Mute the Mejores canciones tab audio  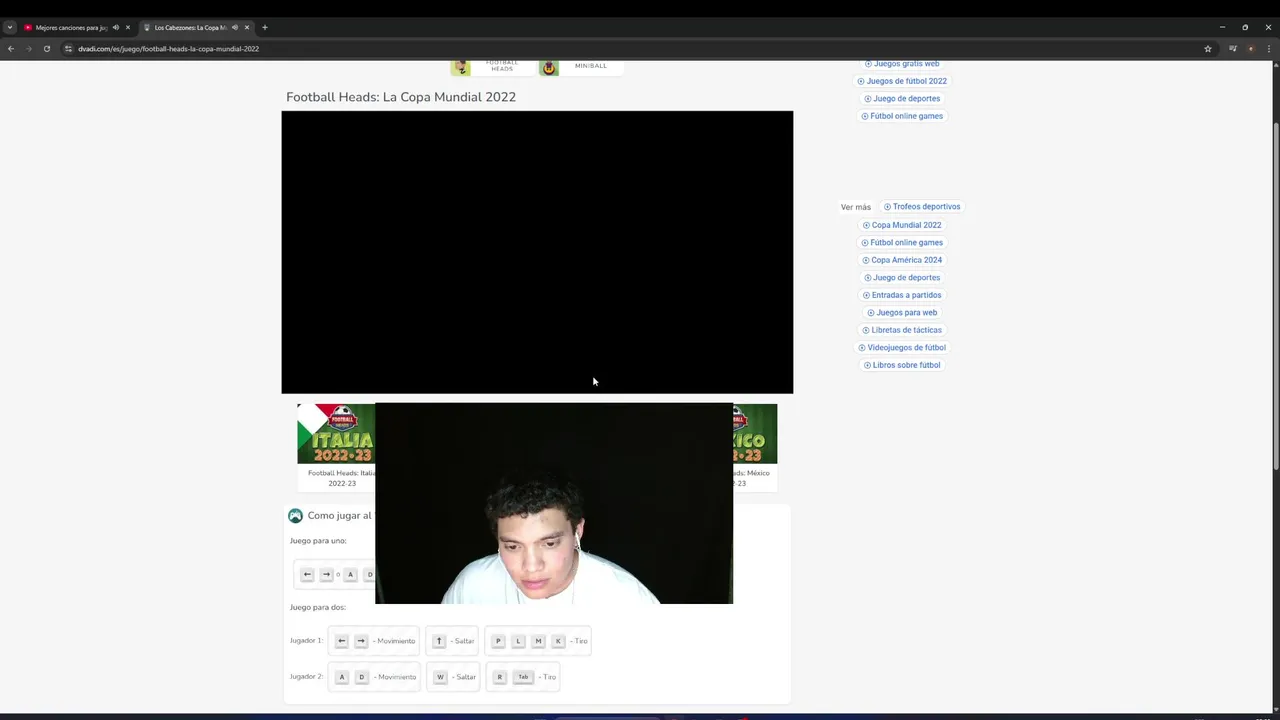[x=115, y=27]
